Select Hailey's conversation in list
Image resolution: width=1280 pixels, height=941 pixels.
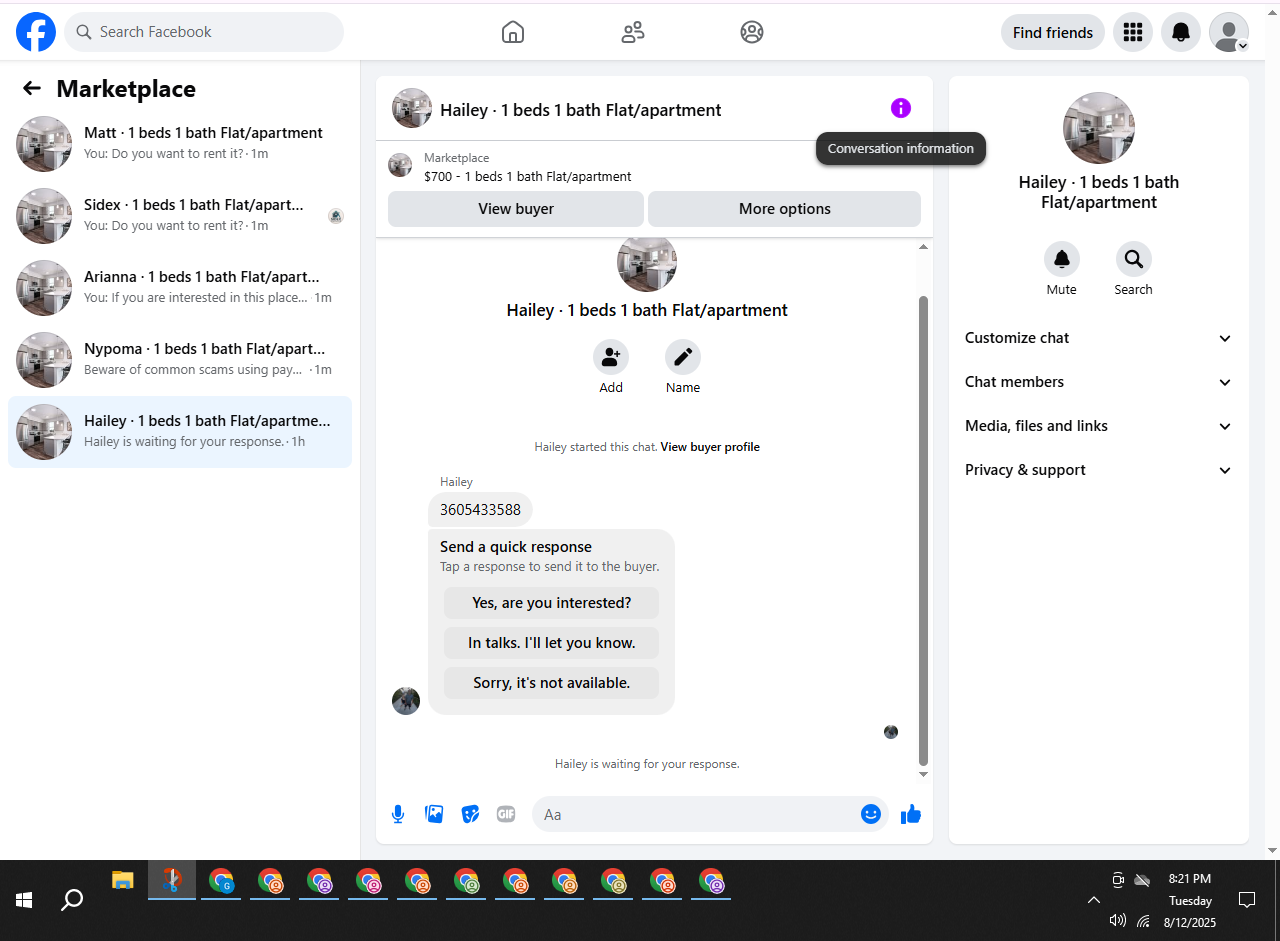(x=180, y=432)
